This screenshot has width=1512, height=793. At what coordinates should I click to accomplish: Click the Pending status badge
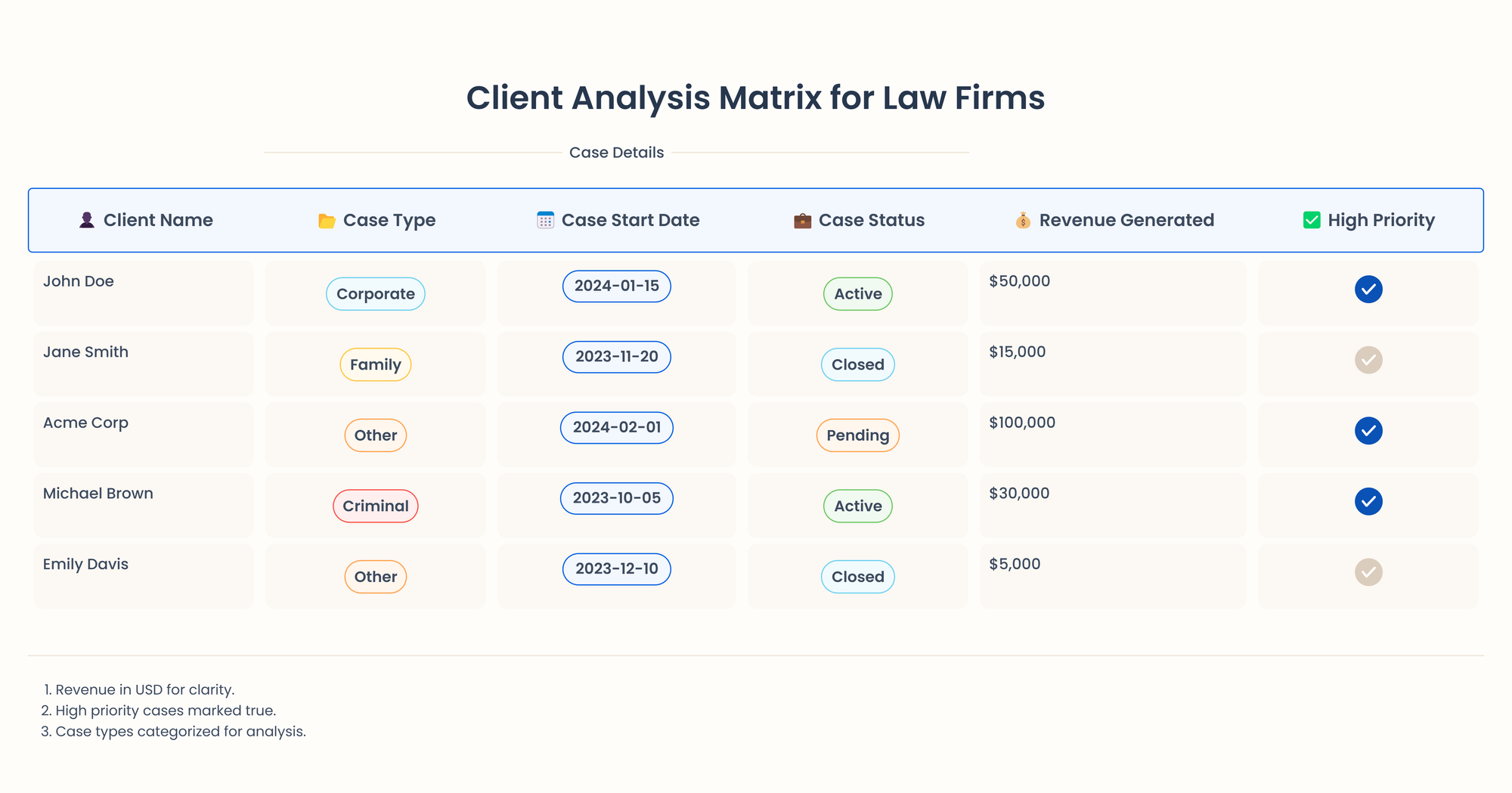858,435
